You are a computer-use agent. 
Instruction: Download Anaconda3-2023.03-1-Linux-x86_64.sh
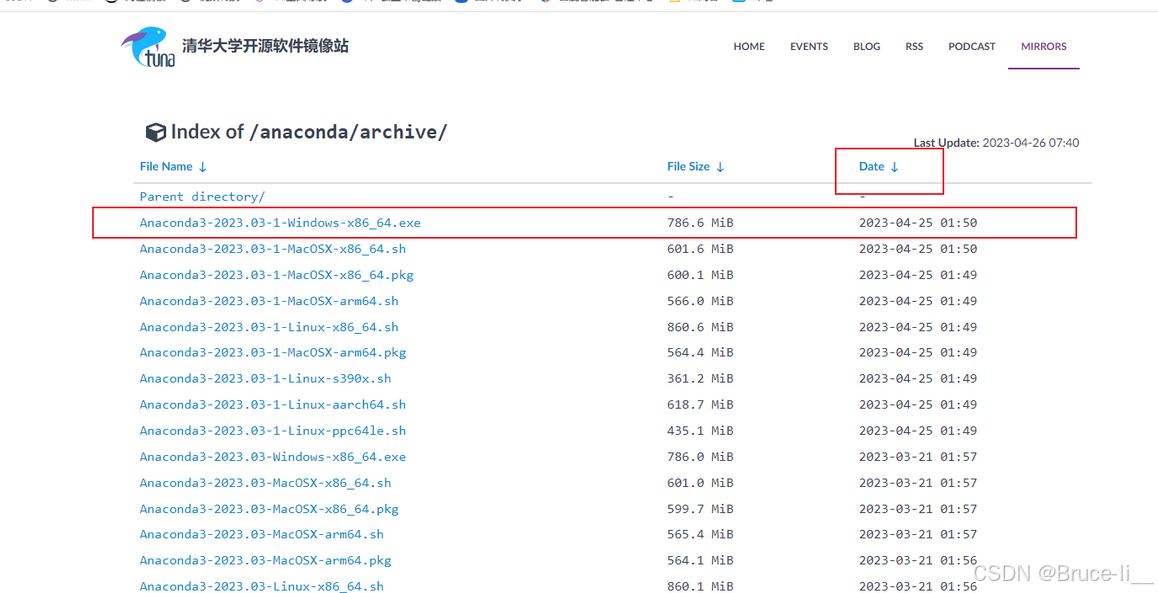269,327
